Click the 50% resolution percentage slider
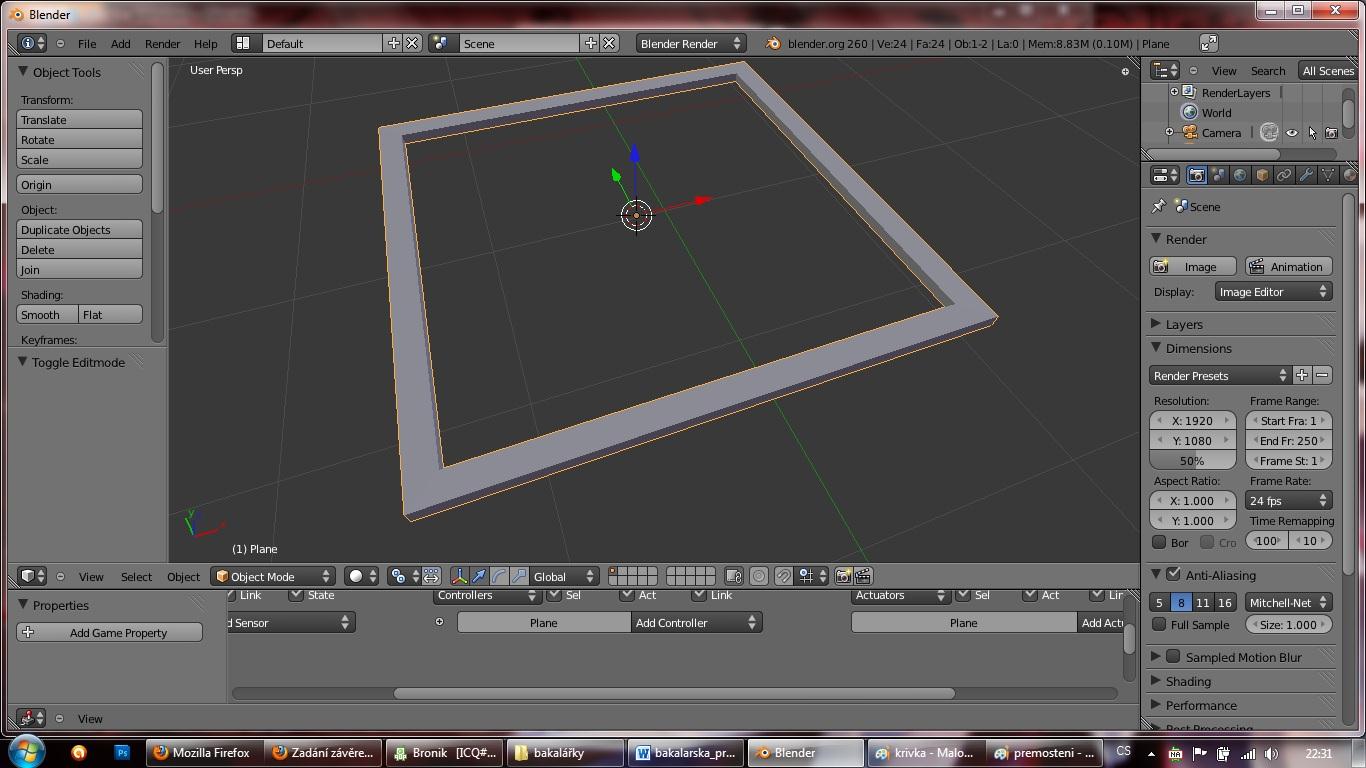This screenshot has width=1366, height=768. point(1192,461)
